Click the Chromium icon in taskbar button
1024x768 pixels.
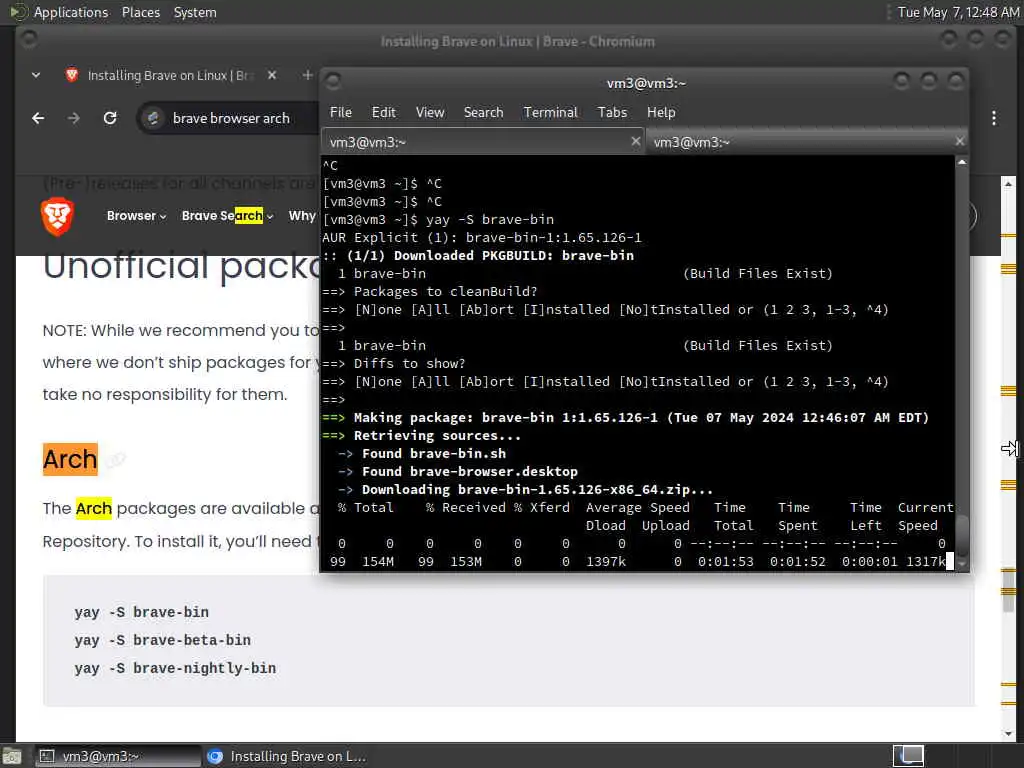215,756
